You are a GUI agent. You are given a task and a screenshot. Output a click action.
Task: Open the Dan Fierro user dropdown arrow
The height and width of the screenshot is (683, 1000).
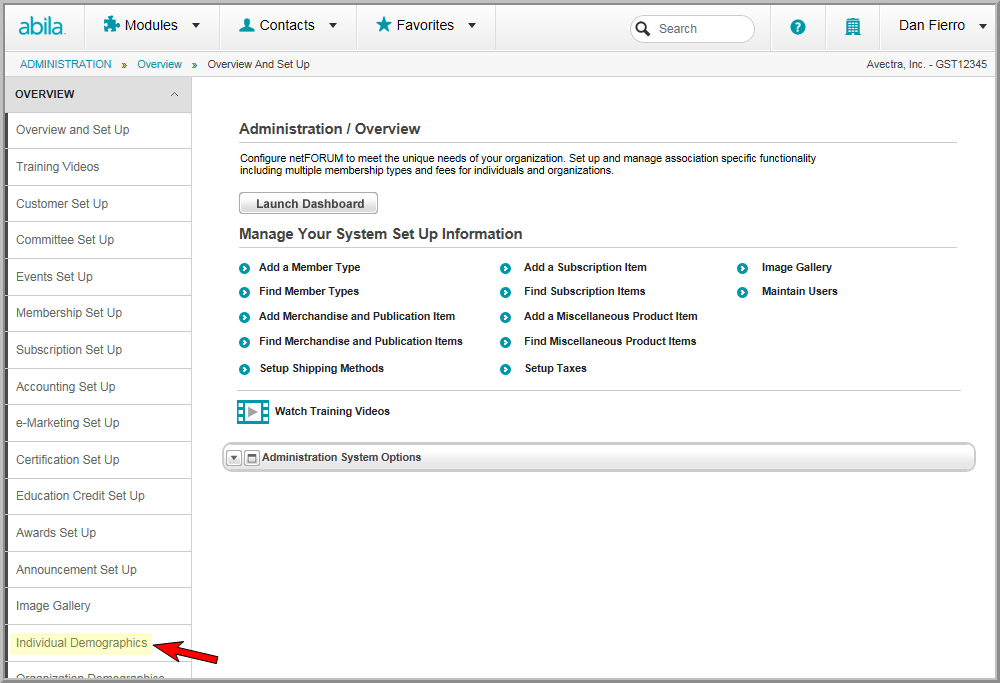[983, 26]
